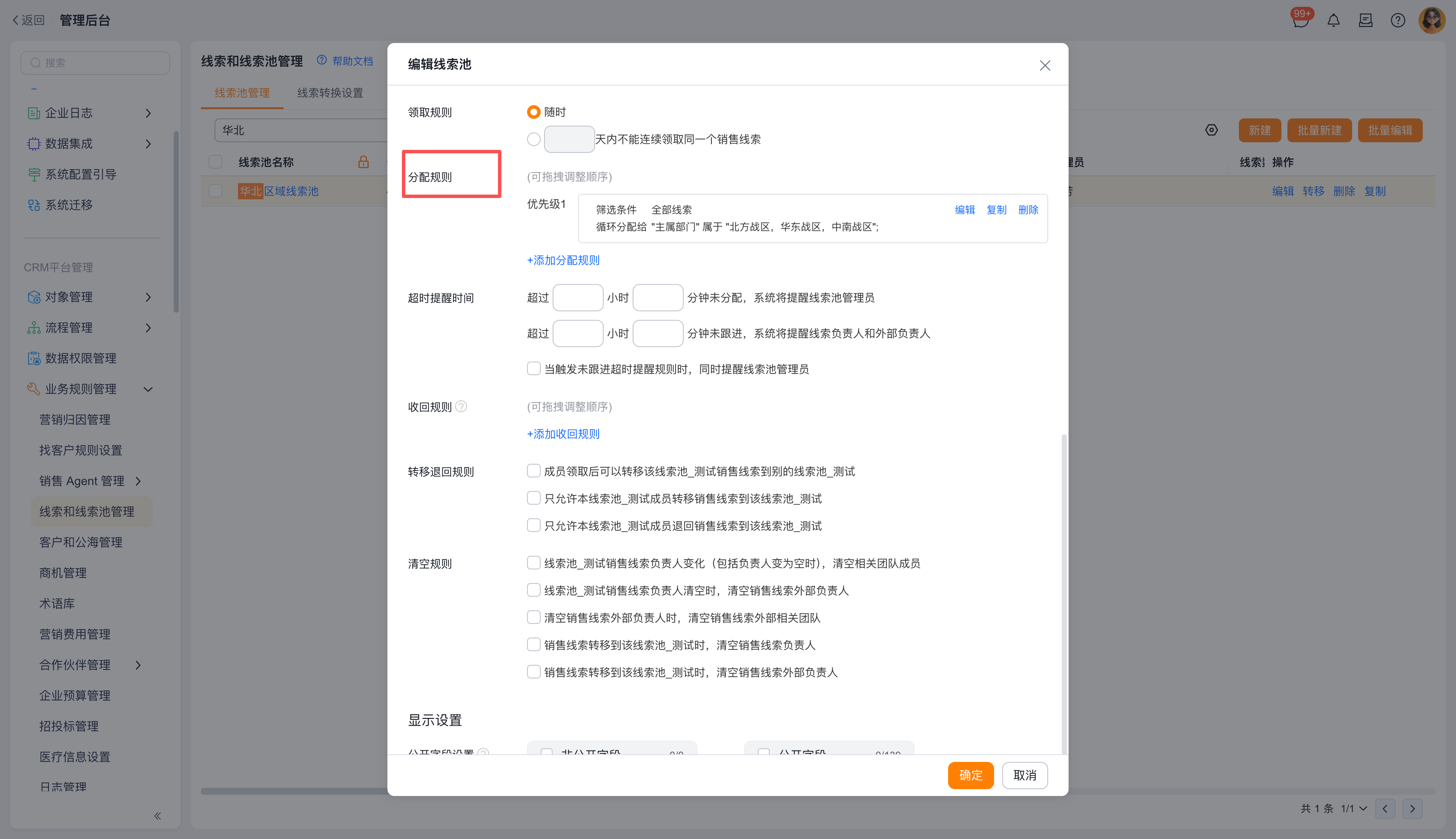Click the background table's horizontal scrollbar
This screenshot has height=839, width=1456.
click(x=818, y=791)
